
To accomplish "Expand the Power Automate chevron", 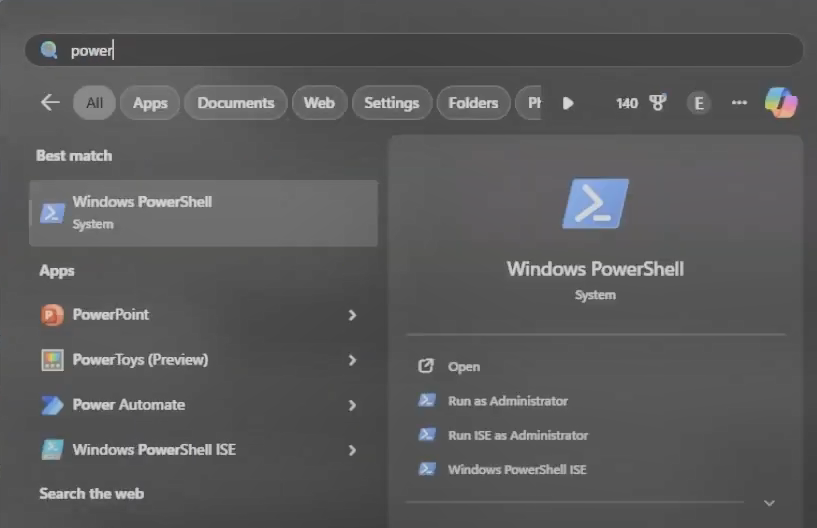I will 353,405.
